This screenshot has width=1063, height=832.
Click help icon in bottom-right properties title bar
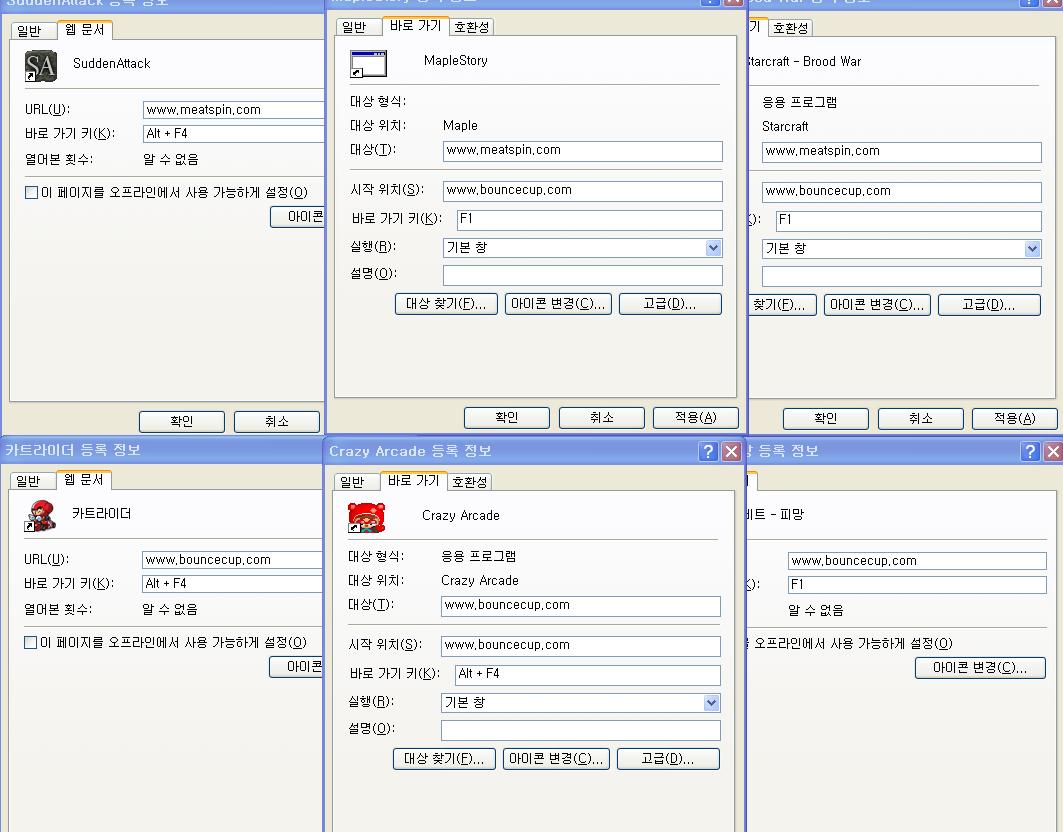pyautogui.click(x=1030, y=452)
